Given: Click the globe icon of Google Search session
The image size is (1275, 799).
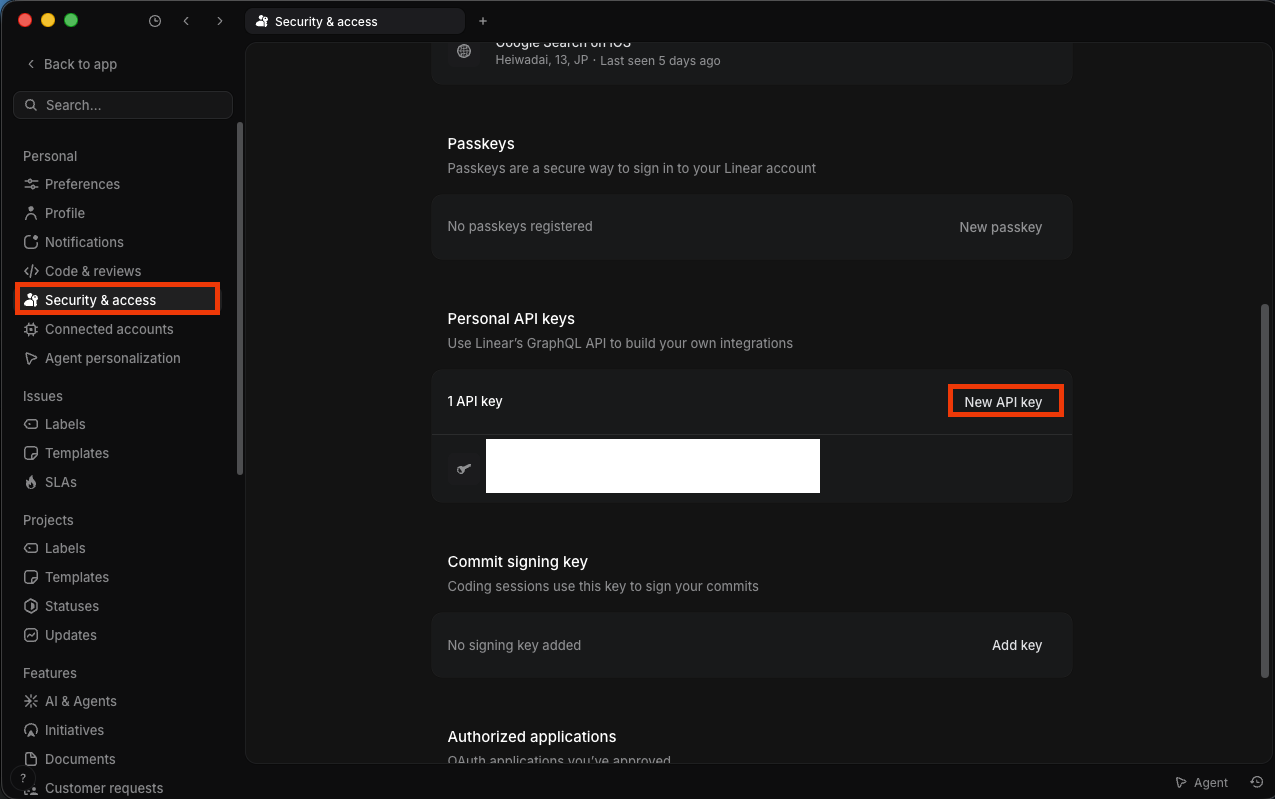Looking at the screenshot, I should tap(464, 51).
